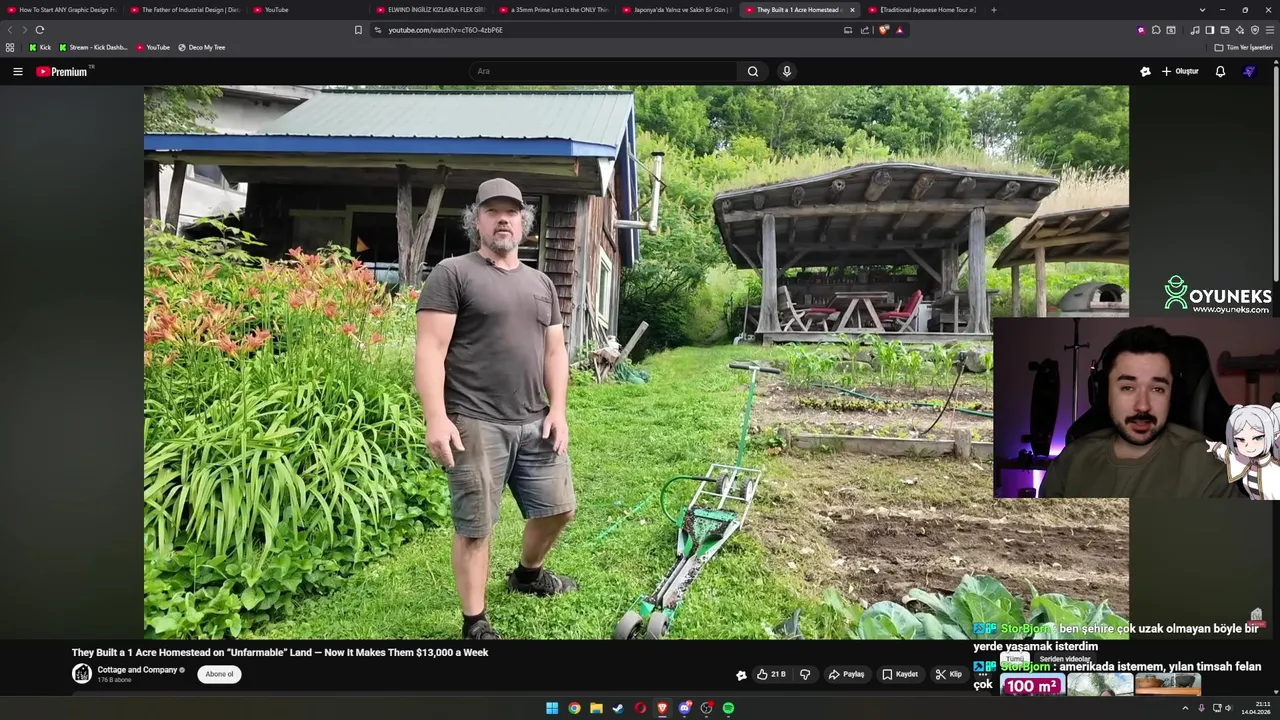
Task: Click the Oluştur create button
Action: tap(1180, 71)
